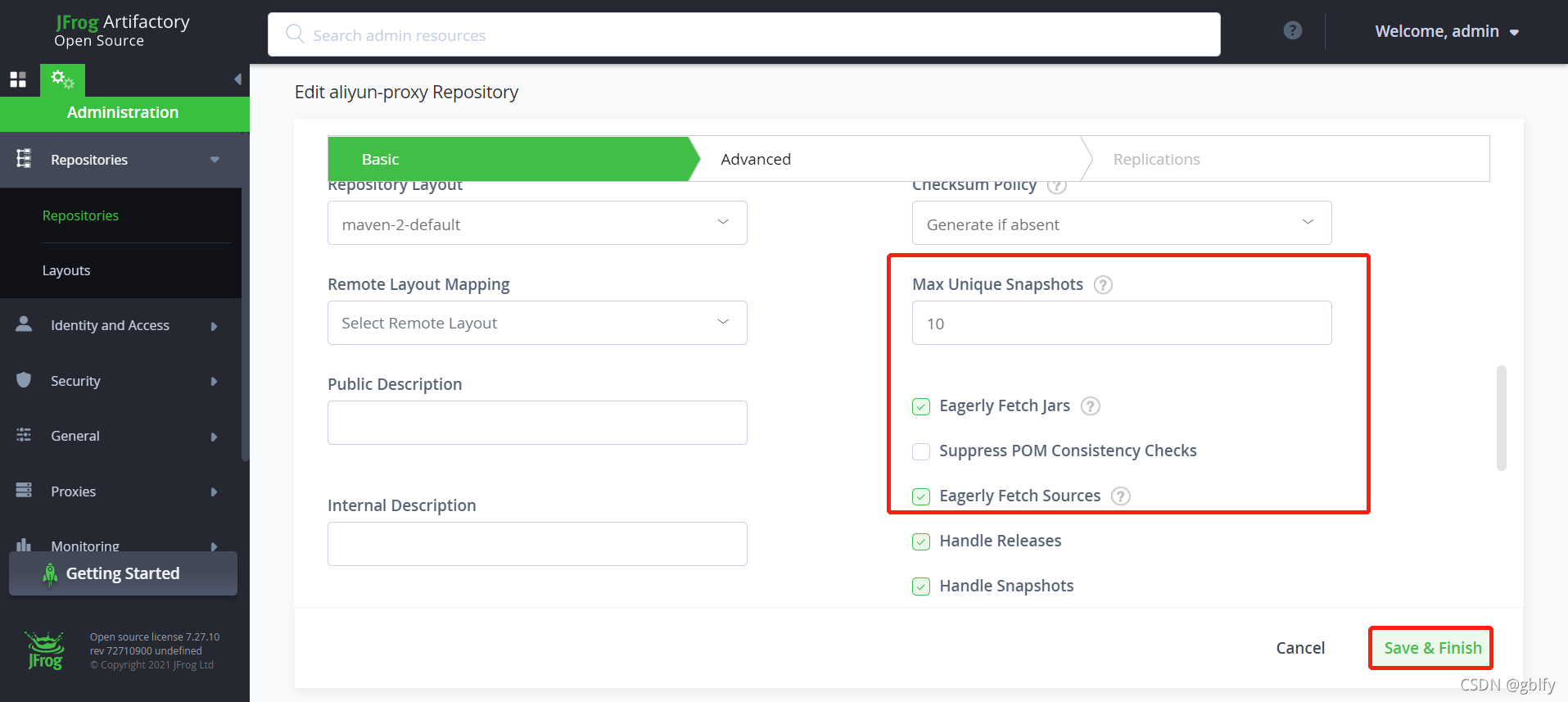This screenshot has width=1568, height=702.
Task: Click the Getting Started rocket icon
Action: coord(50,574)
